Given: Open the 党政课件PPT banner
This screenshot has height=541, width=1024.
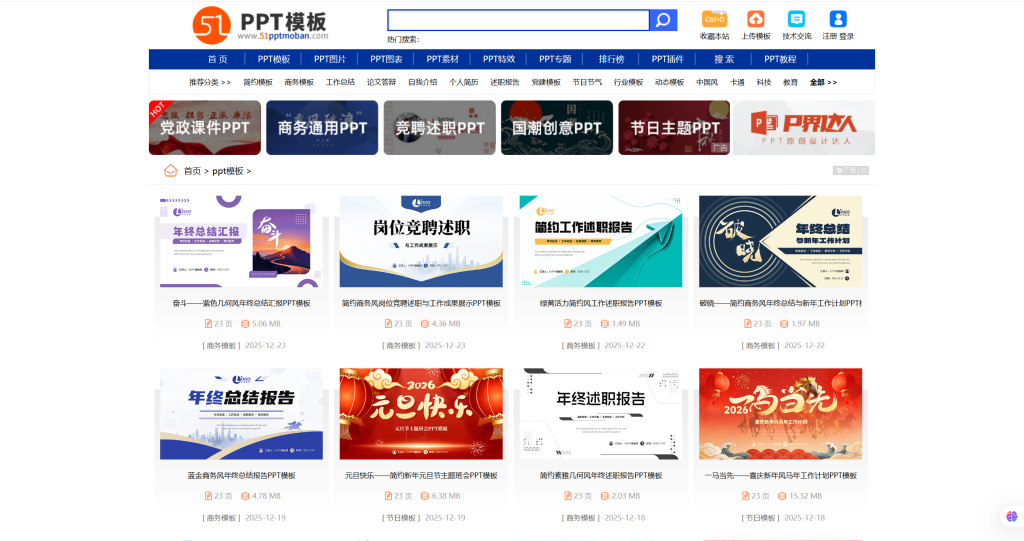Looking at the screenshot, I should click(204, 127).
